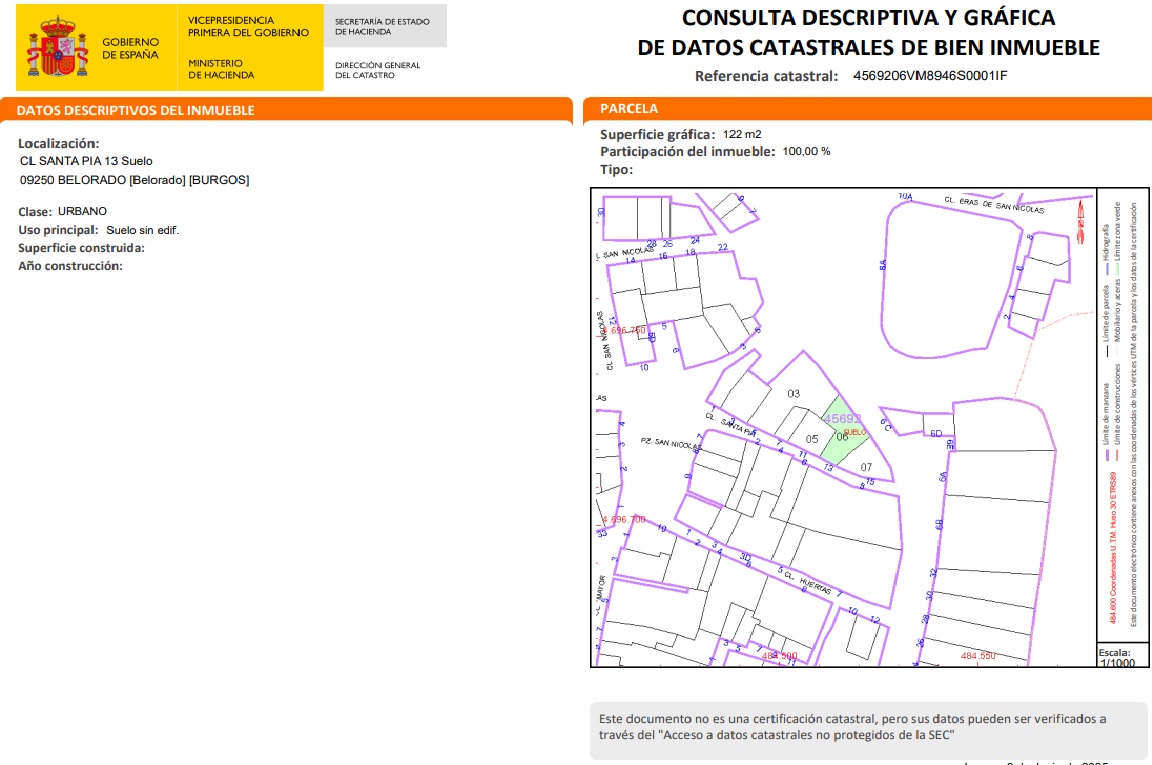The width and height of the screenshot is (1152, 765).
Task: Click 'MINISTERIO DE HACIENDA' label
Action: tap(221, 69)
